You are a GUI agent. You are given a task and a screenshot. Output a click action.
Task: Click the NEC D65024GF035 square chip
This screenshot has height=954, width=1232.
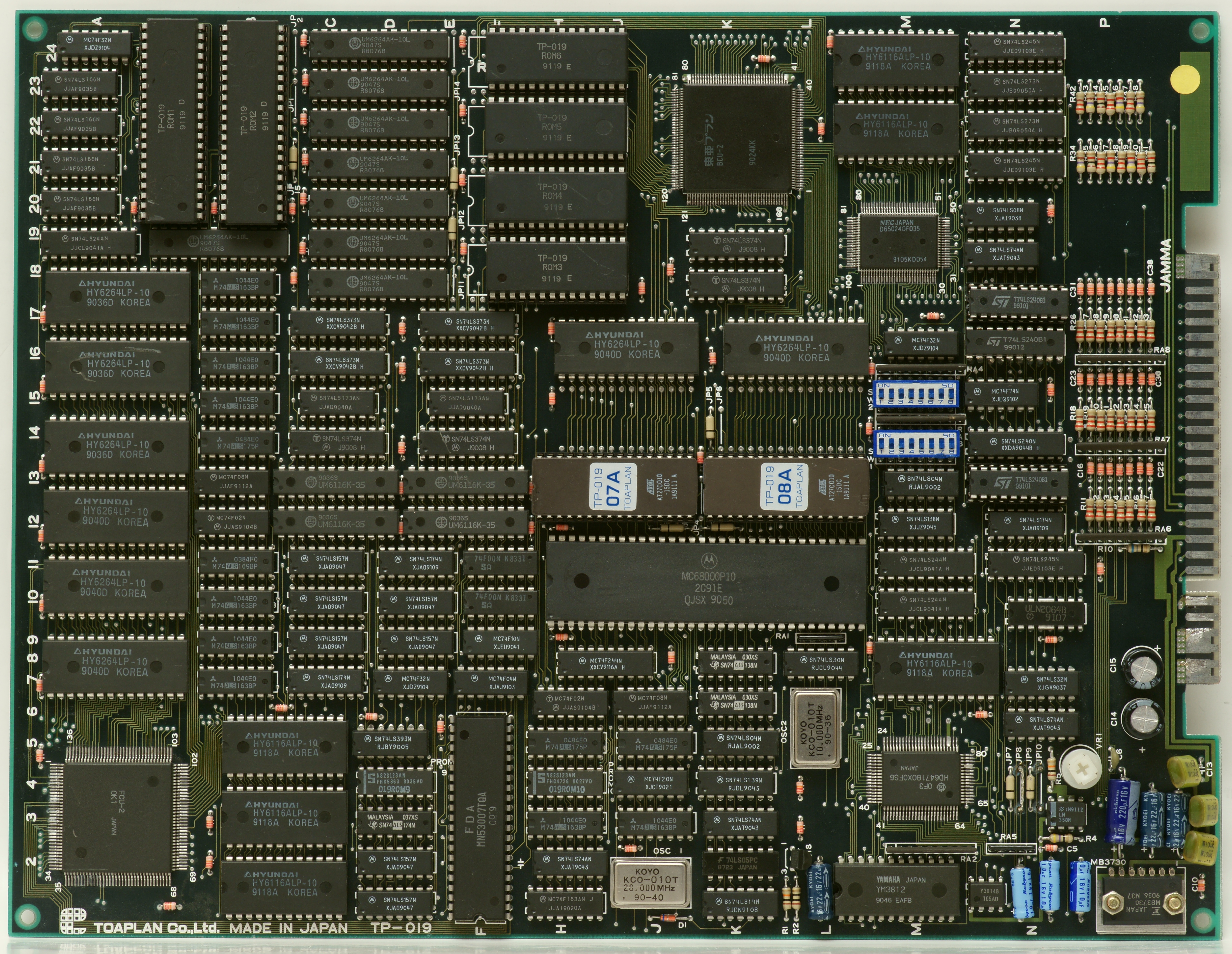coord(899,243)
